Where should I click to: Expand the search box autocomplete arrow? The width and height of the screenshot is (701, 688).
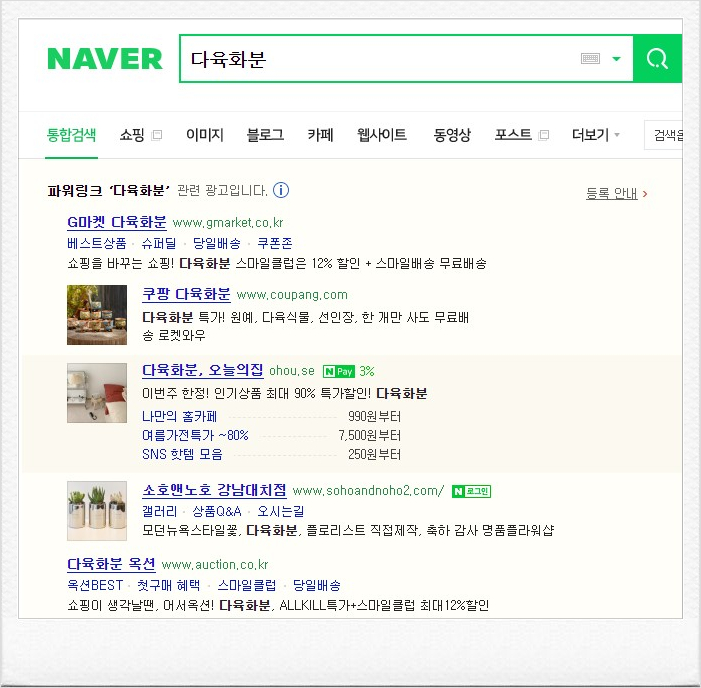click(617, 59)
